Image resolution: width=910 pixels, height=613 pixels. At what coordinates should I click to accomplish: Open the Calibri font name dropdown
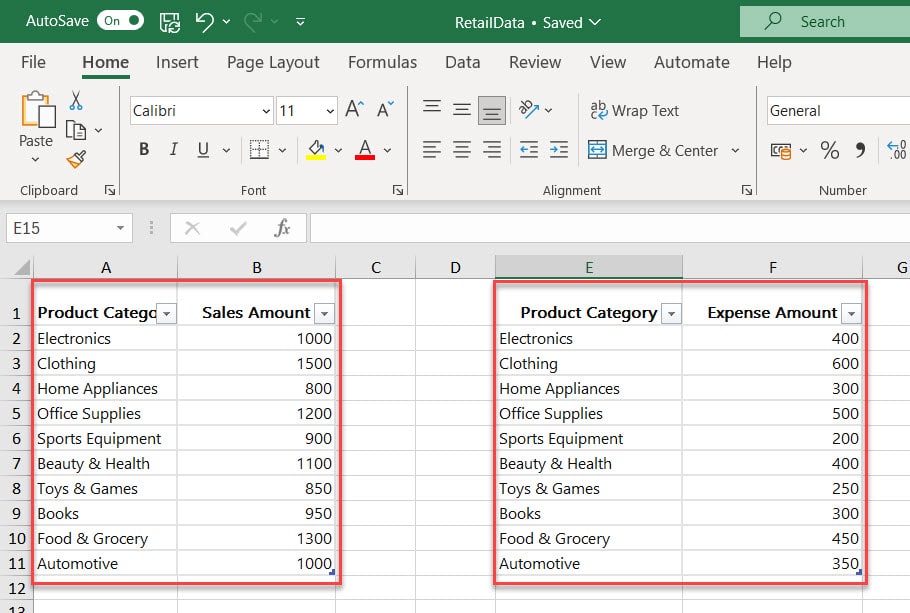coord(266,111)
